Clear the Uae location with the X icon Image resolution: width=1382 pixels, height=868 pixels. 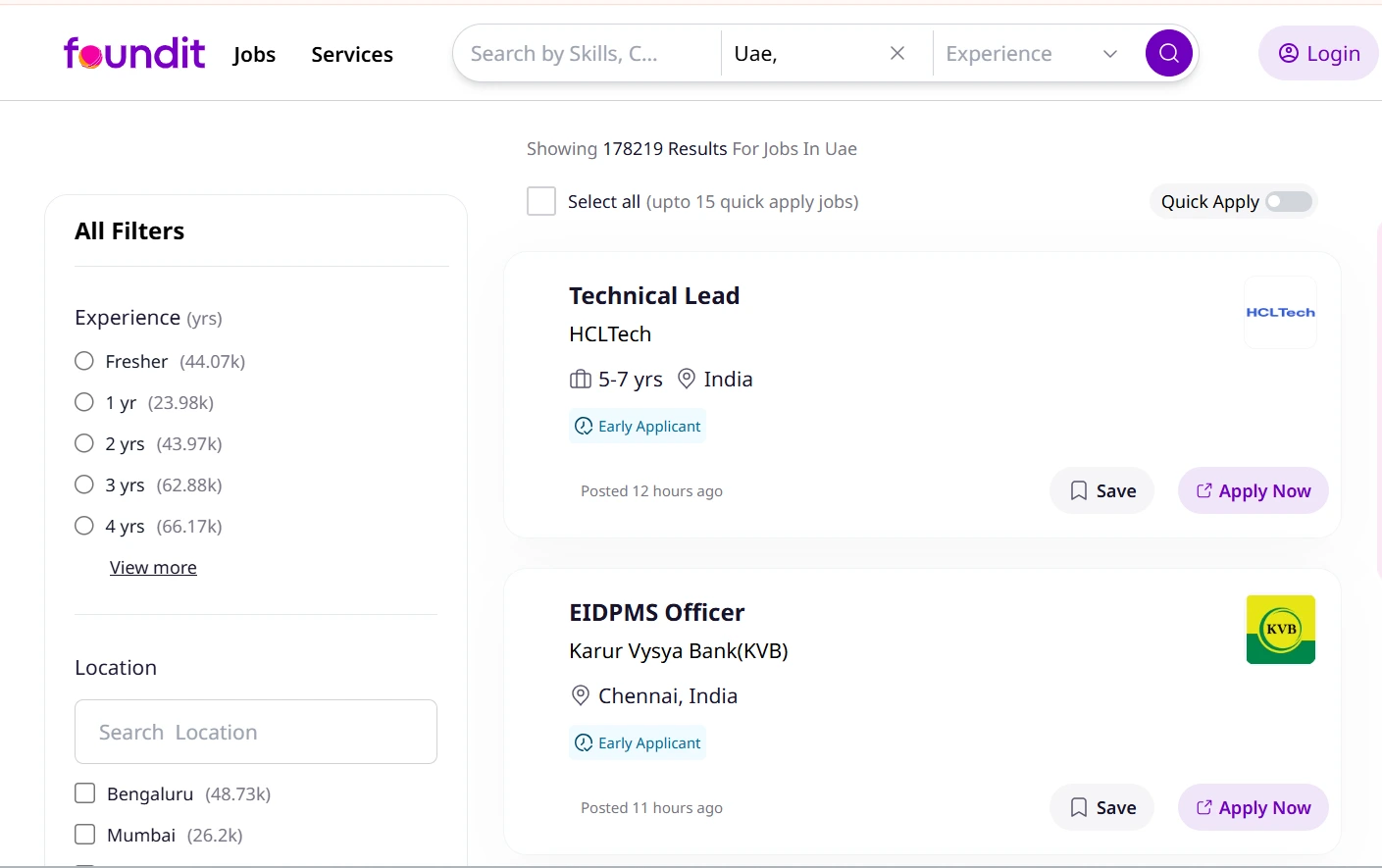pyautogui.click(x=897, y=53)
